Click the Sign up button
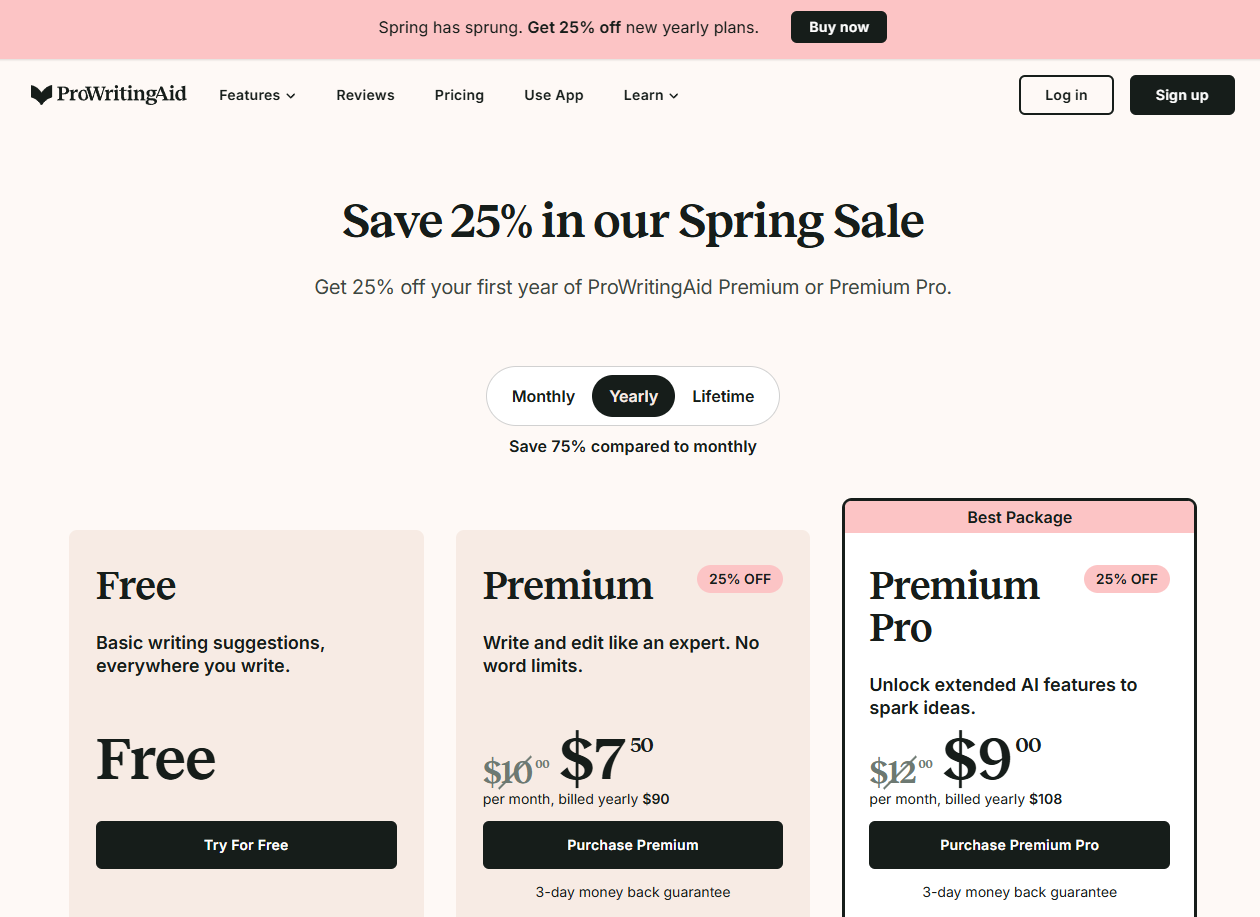1260x917 pixels. click(x=1182, y=95)
